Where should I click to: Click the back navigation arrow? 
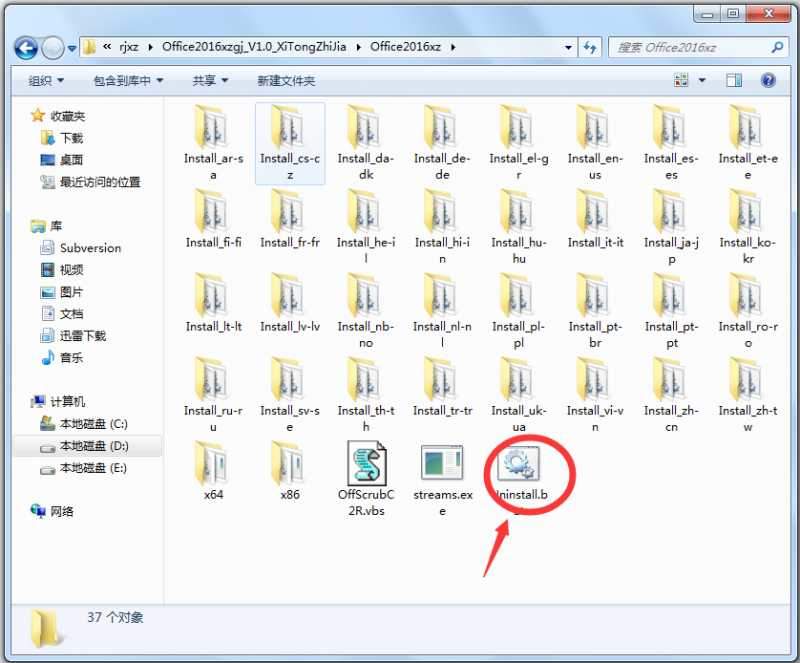tap(26, 48)
